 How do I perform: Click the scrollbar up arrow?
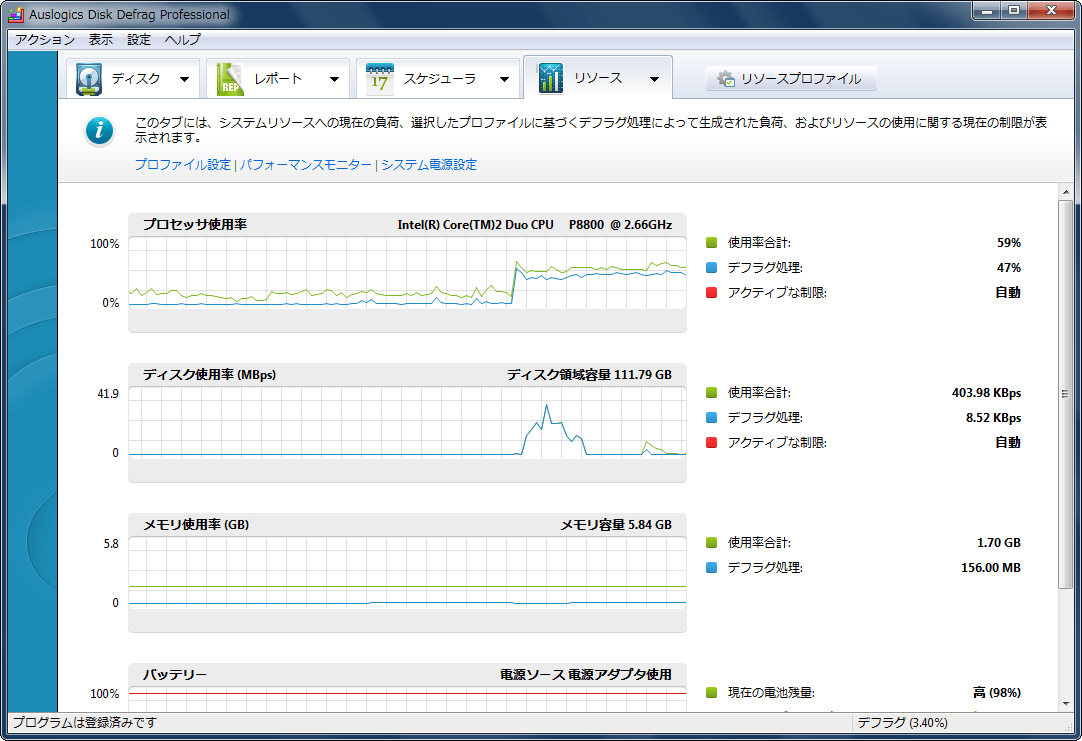click(1065, 192)
